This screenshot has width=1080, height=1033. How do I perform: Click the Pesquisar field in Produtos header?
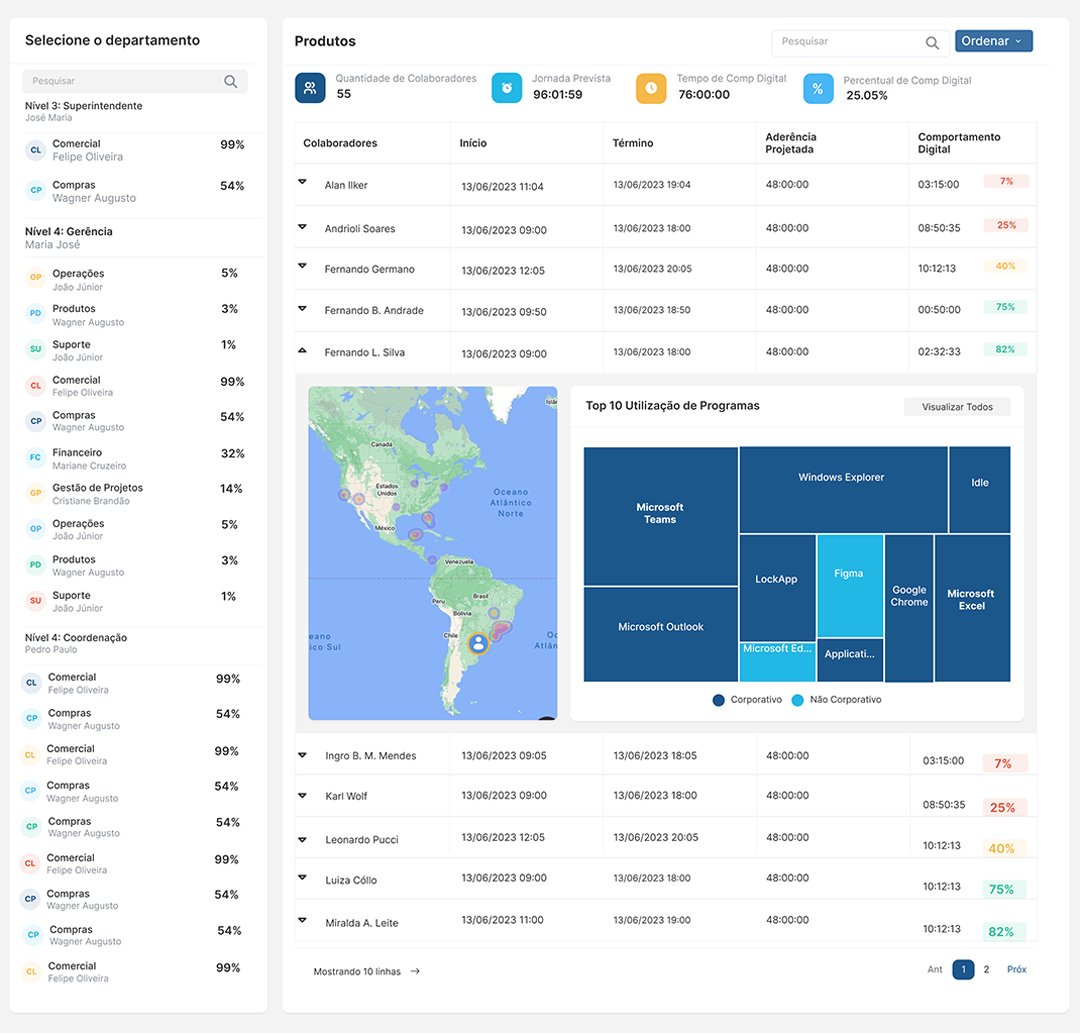pyautogui.click(x=845, y=42)
